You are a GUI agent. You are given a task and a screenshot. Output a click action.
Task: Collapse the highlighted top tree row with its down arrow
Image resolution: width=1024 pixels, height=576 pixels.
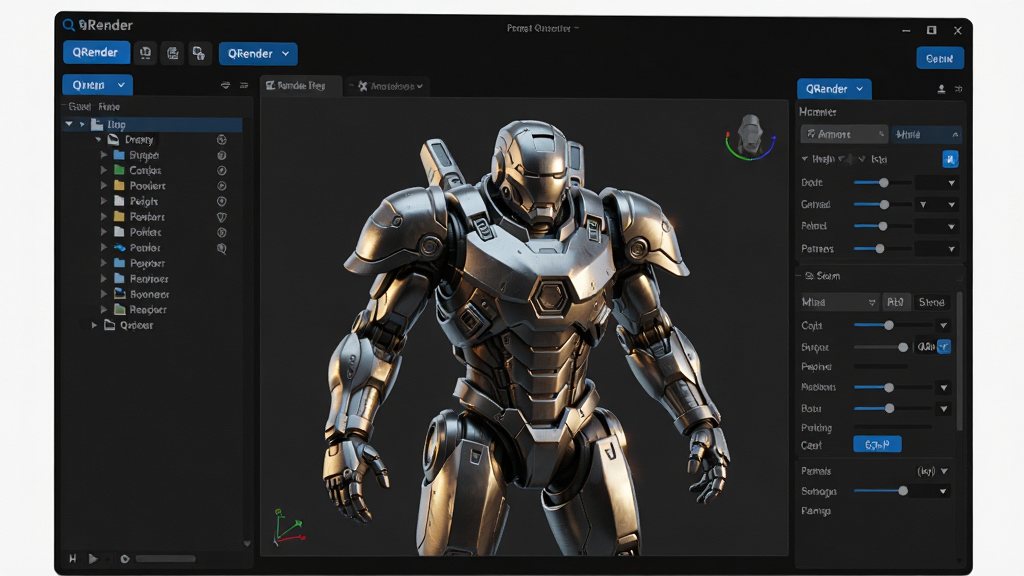pyautogui.click(x=69, y=123)
